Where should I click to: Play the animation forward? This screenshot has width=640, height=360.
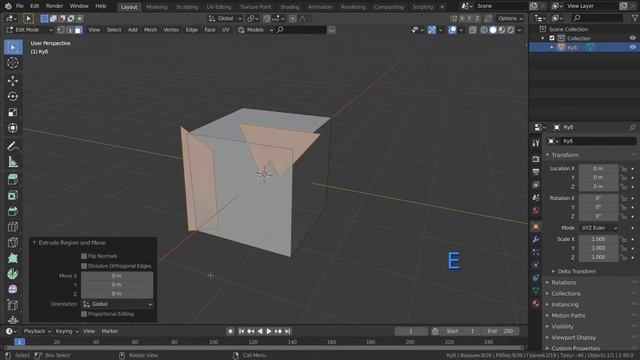click(x=269, y=331)
